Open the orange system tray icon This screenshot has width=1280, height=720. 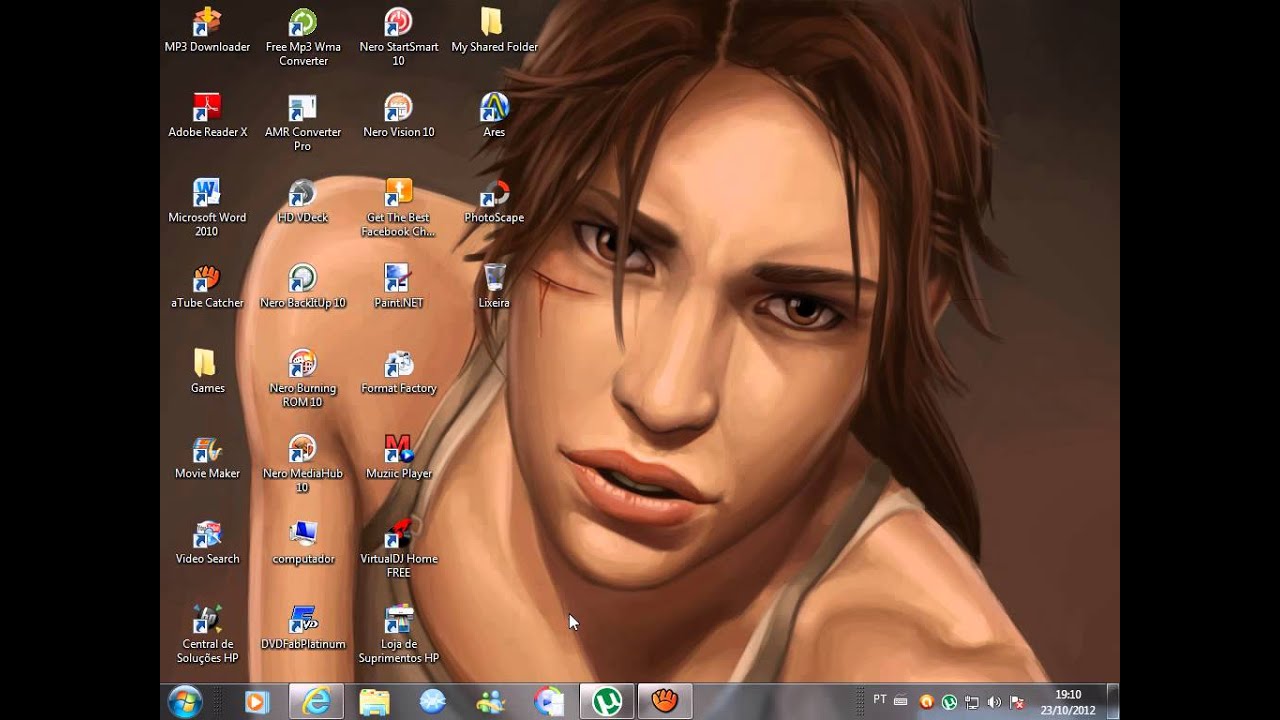point(927,702)
